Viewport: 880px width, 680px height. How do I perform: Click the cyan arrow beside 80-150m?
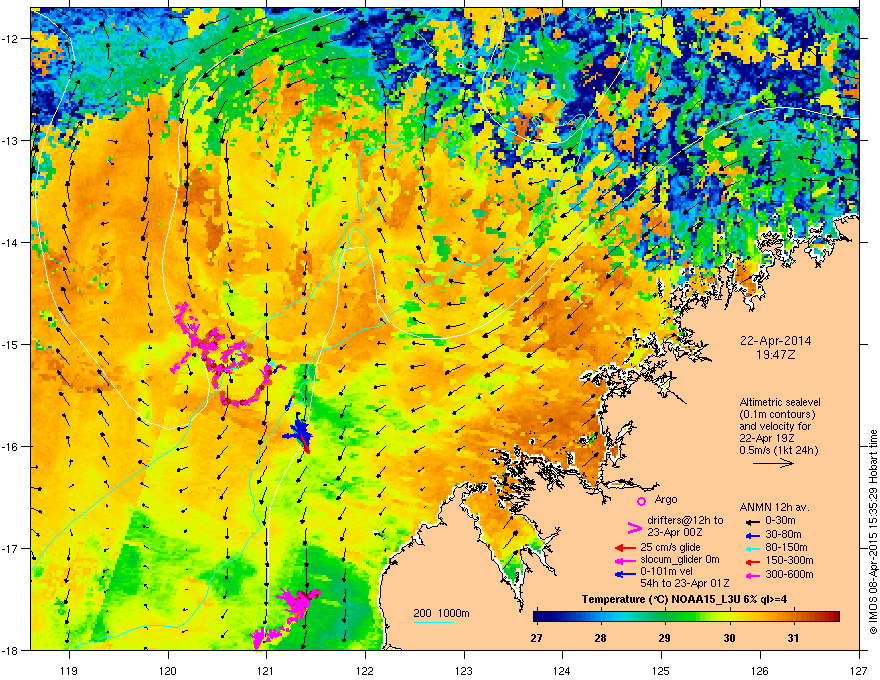(x=751, y=548)
